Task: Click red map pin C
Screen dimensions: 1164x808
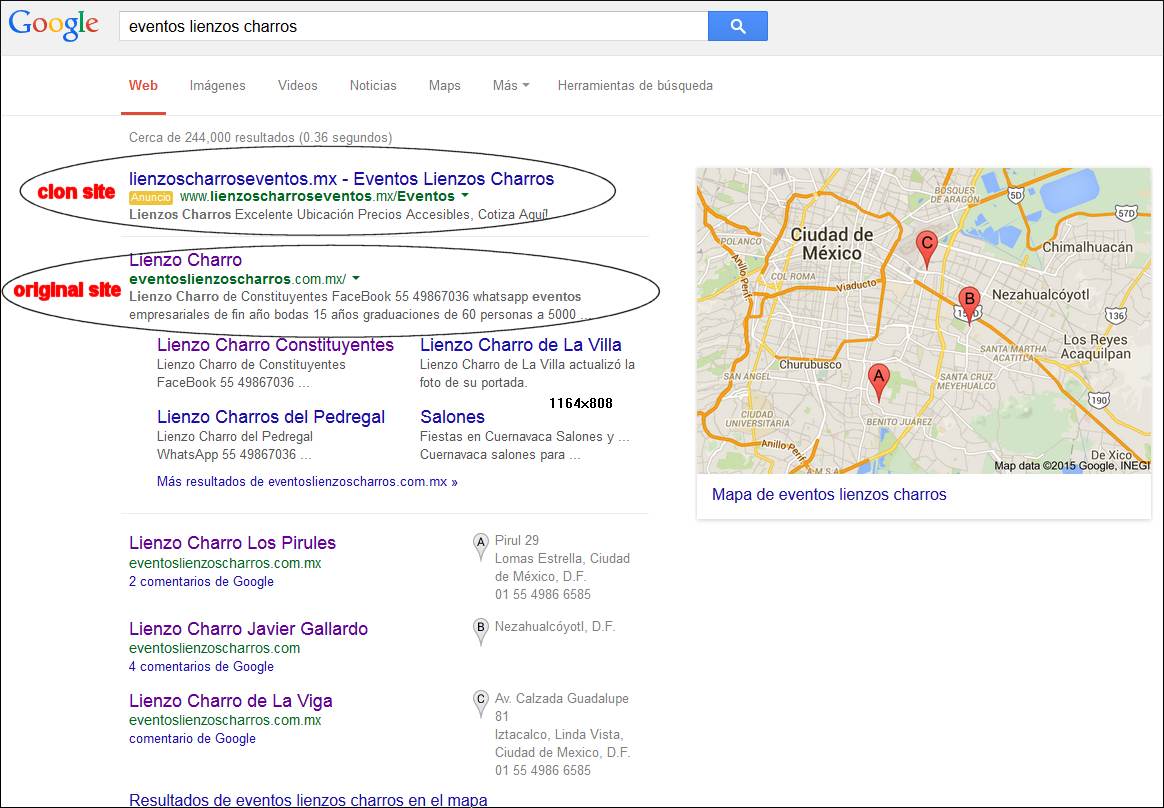Action: 926,250
